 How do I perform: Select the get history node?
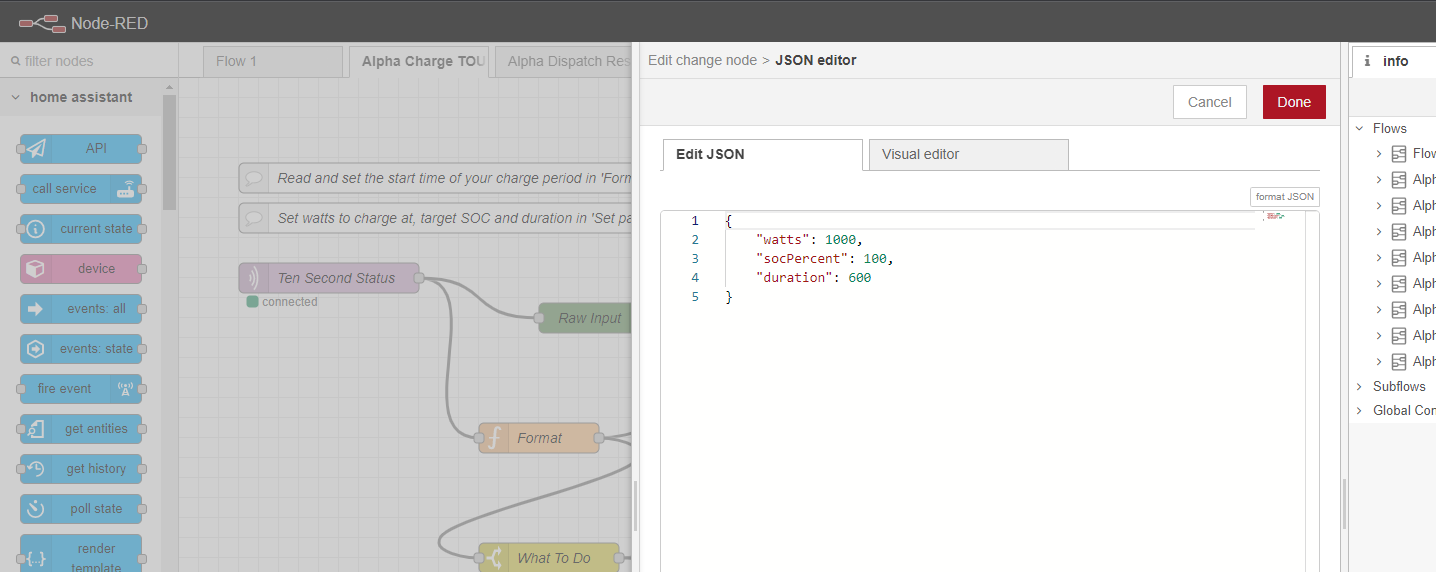click(81, 469)
